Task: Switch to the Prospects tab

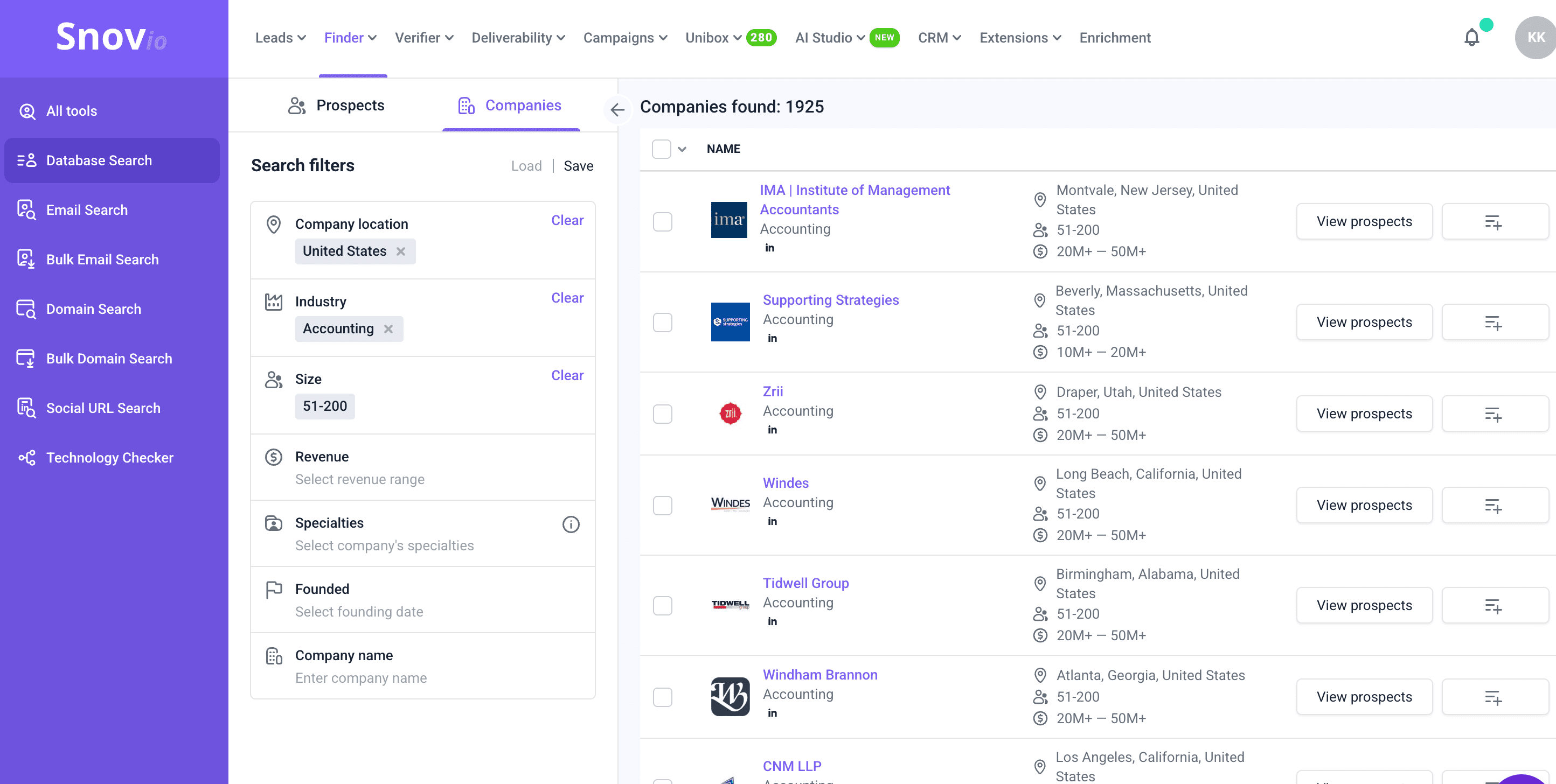Action: [x=336, y=105]
